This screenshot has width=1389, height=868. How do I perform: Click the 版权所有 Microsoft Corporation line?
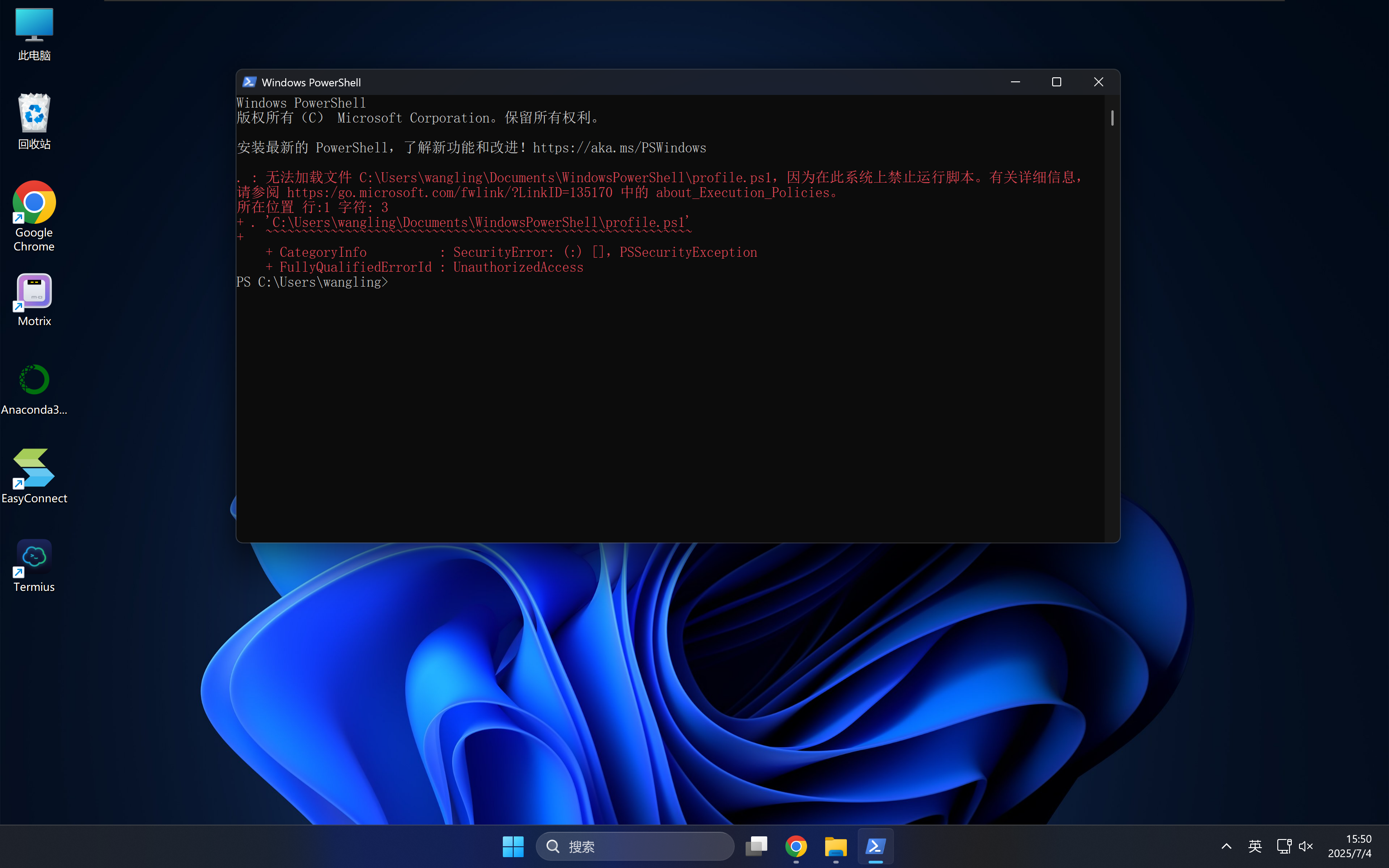pyautogui.click(x=418, y=118)
